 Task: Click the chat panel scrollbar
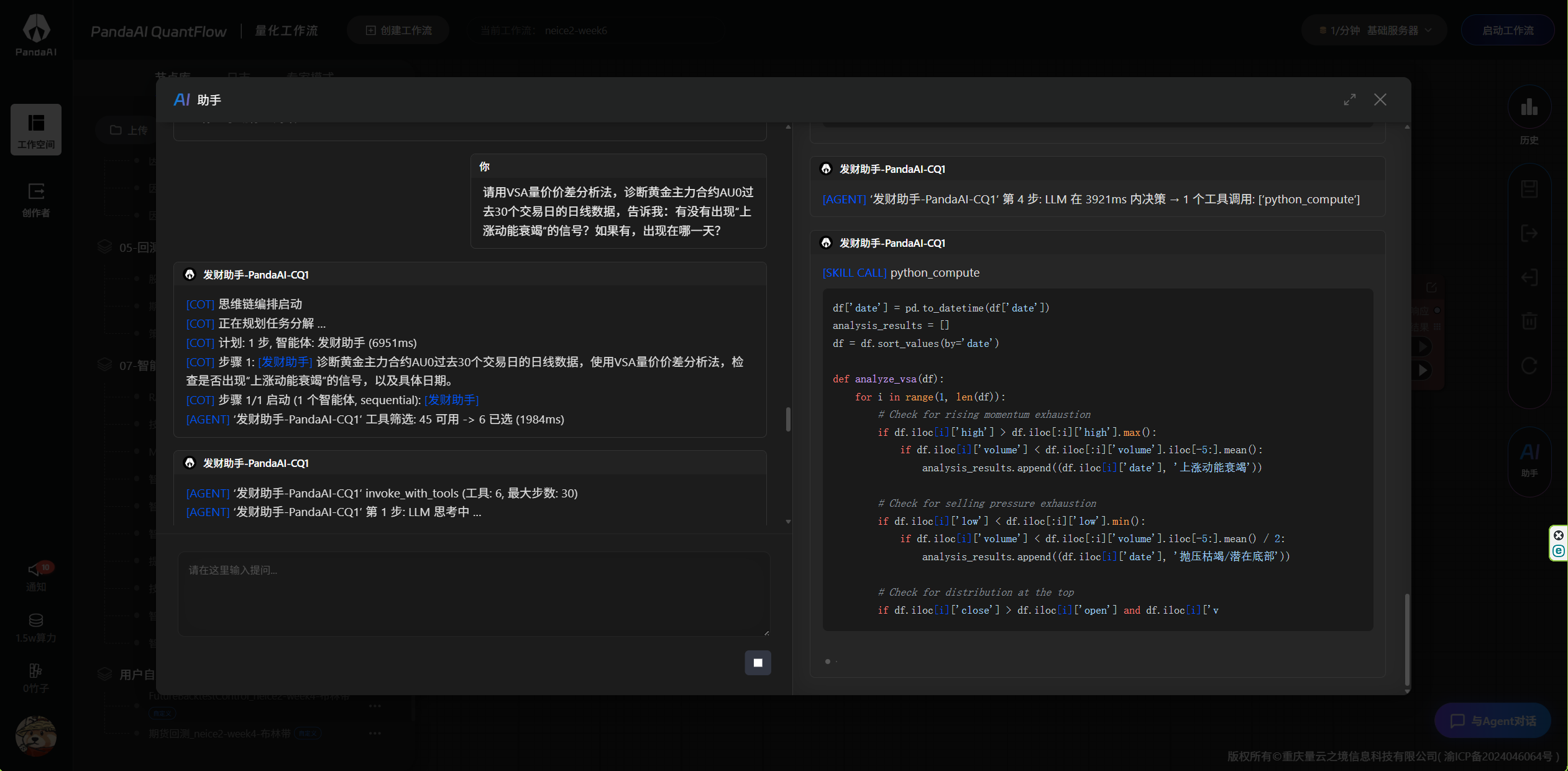click(788, 417)
